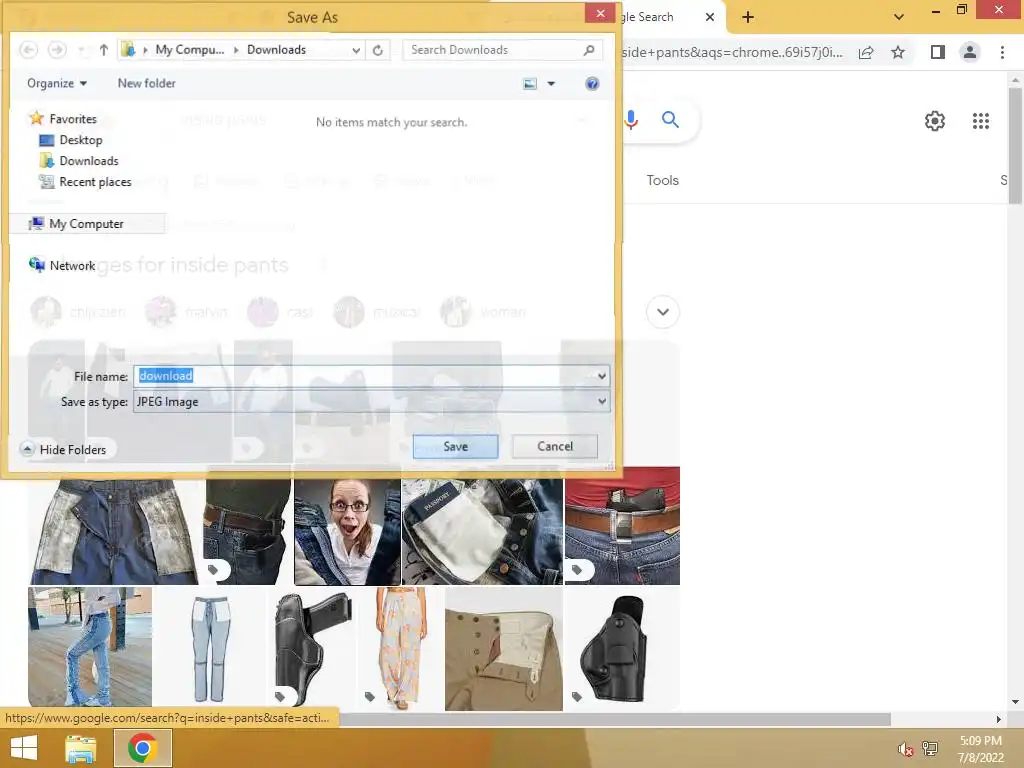Toggle Chrome side panel
1024x768 pixels.
coord(937,52)
